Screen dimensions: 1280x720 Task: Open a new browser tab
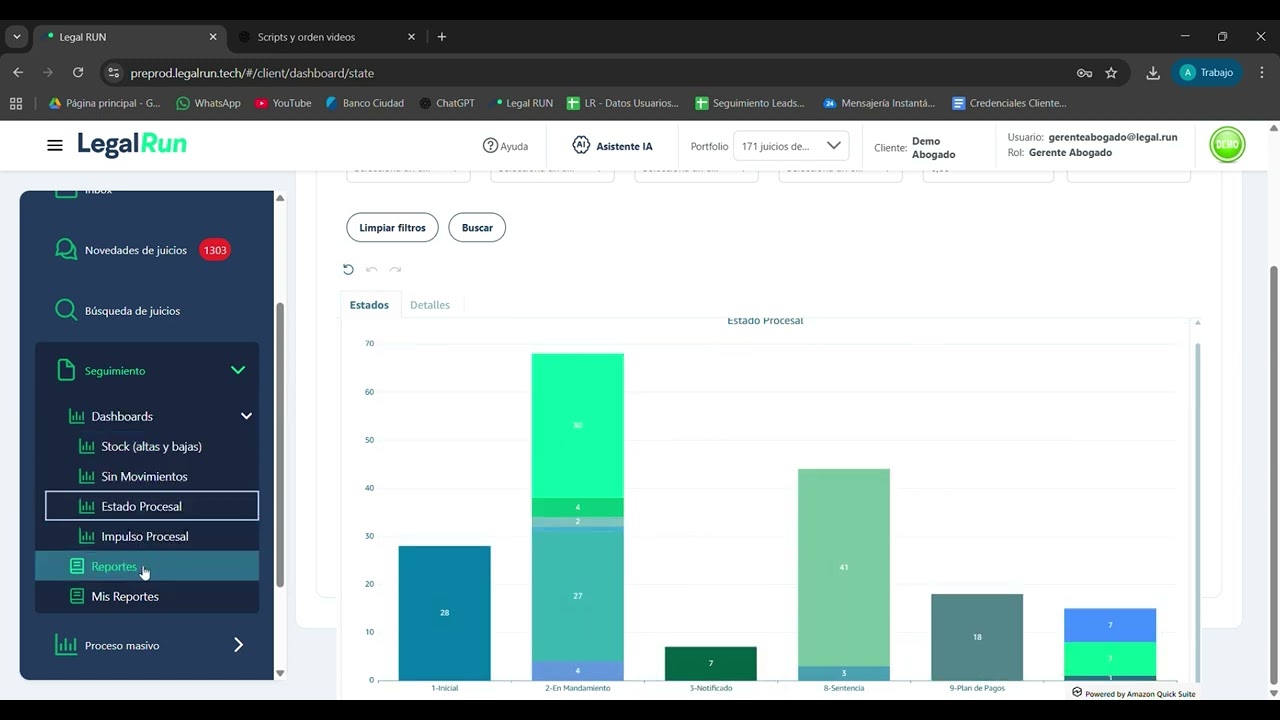point(442,37)
